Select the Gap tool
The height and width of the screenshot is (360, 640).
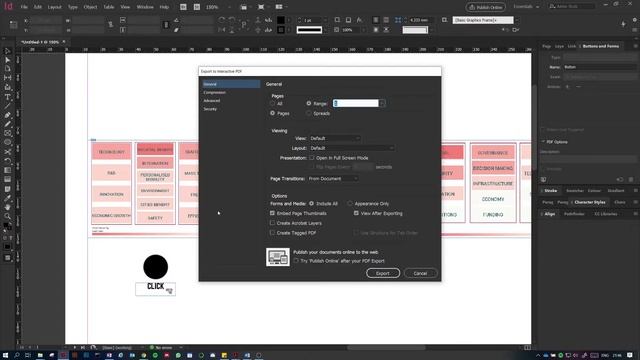[7, 78]
